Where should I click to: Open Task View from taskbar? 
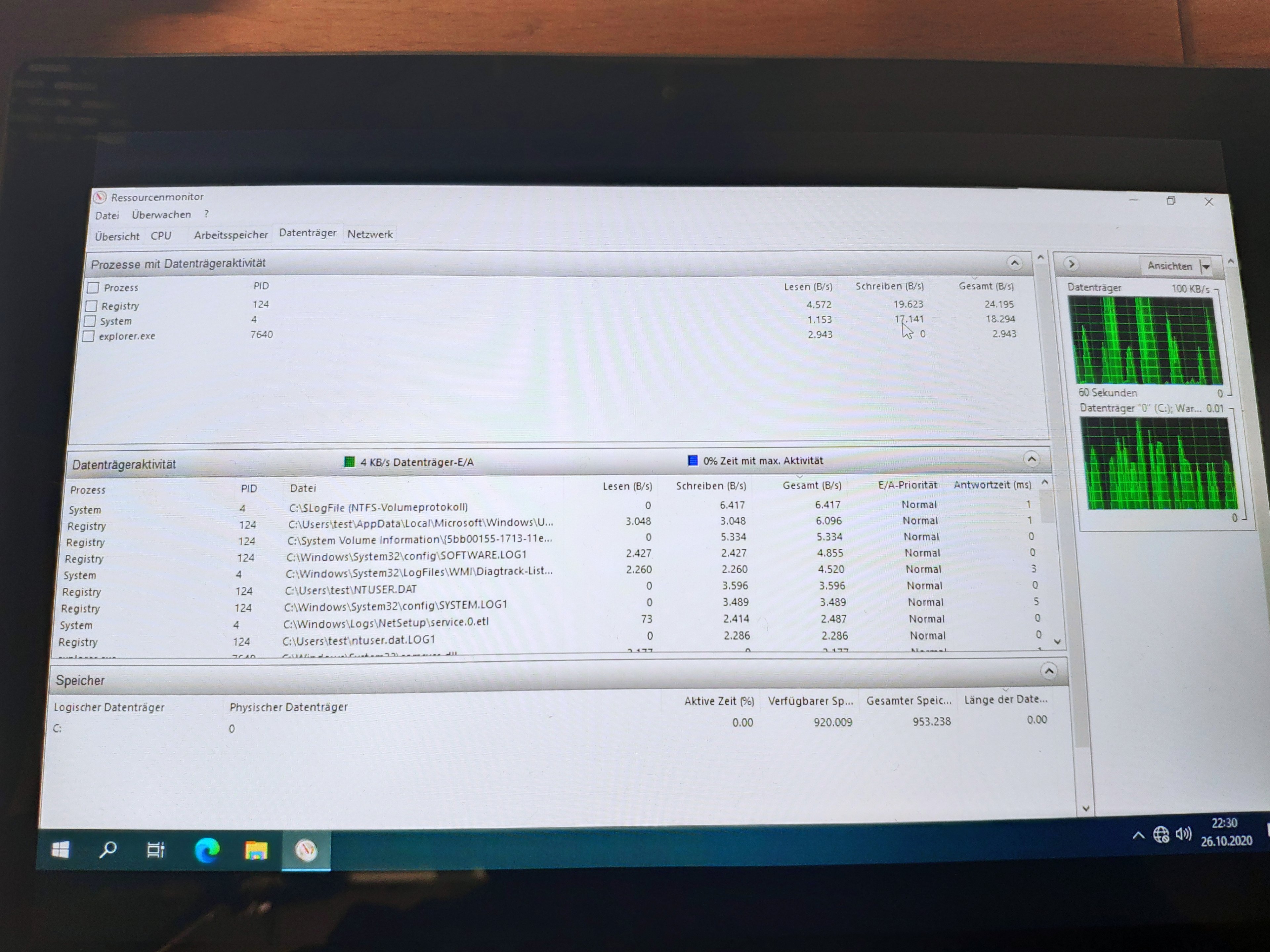click(155, 850)
